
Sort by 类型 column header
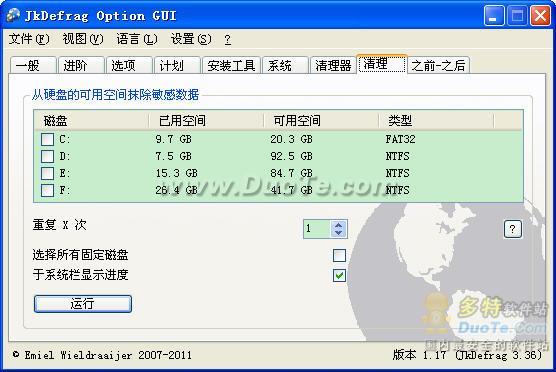436,121
